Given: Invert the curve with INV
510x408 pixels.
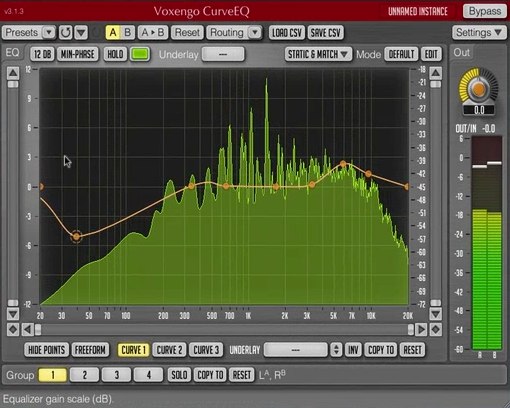Looking at the screenshot, I should 353,350.
